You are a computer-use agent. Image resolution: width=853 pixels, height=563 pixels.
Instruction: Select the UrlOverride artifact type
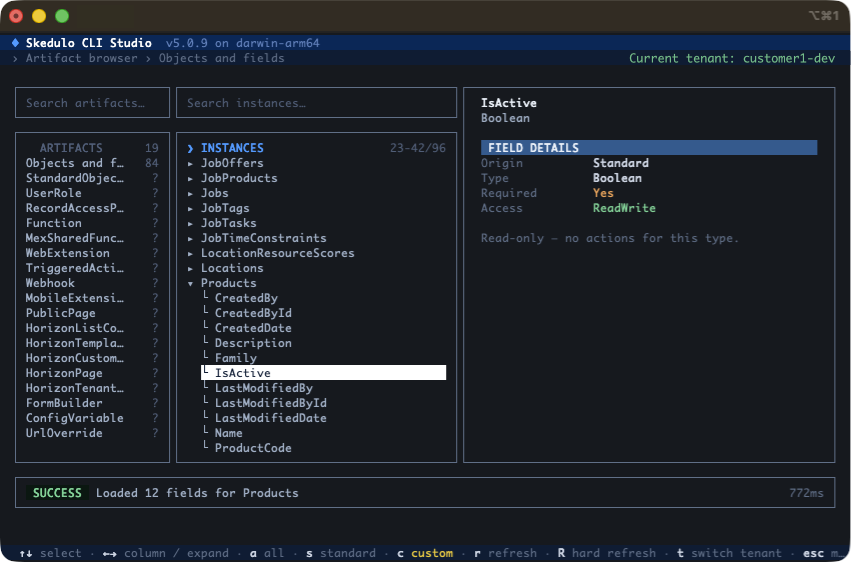pyautogui.click(x=92, y=433)
